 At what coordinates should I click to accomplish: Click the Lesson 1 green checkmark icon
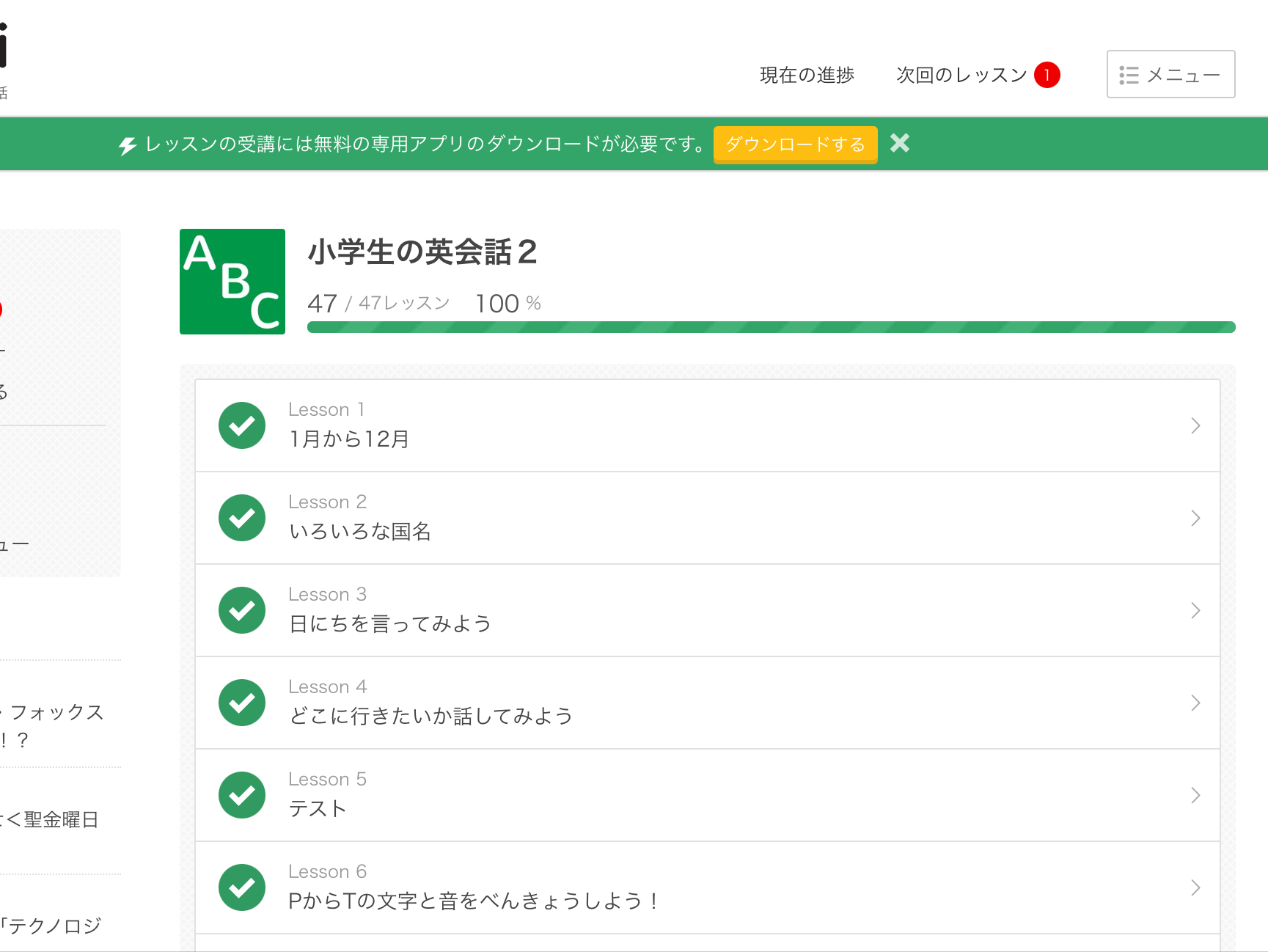point(242,425)
